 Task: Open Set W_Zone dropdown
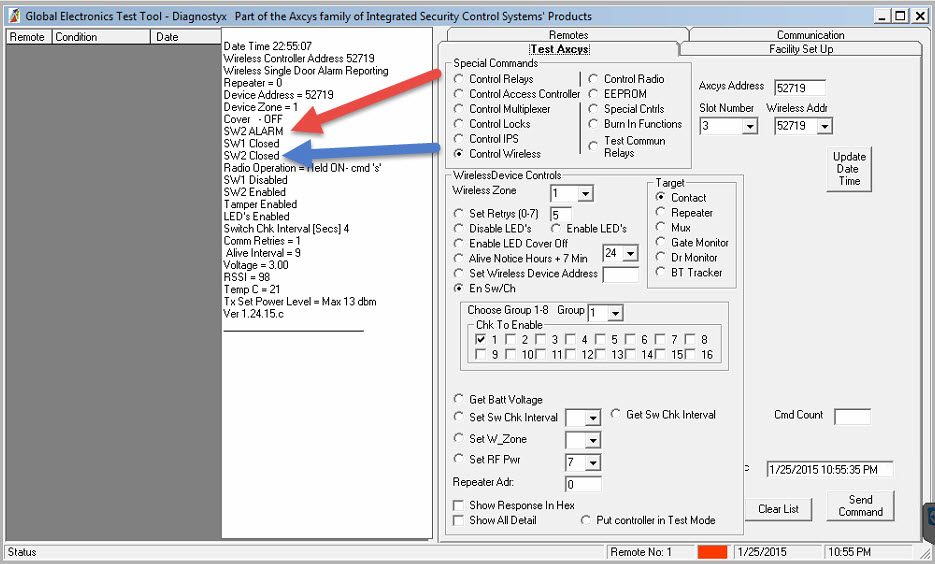pyautogui.click(x=593, y=441)
